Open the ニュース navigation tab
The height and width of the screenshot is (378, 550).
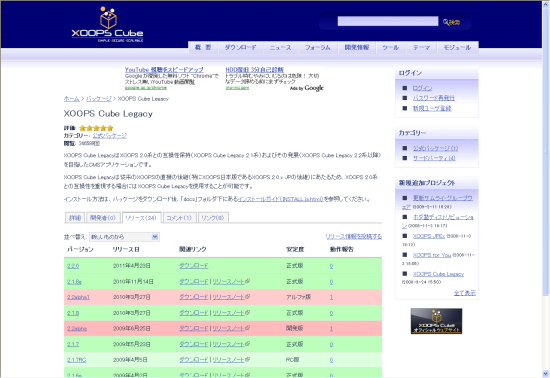click(280, 48)
